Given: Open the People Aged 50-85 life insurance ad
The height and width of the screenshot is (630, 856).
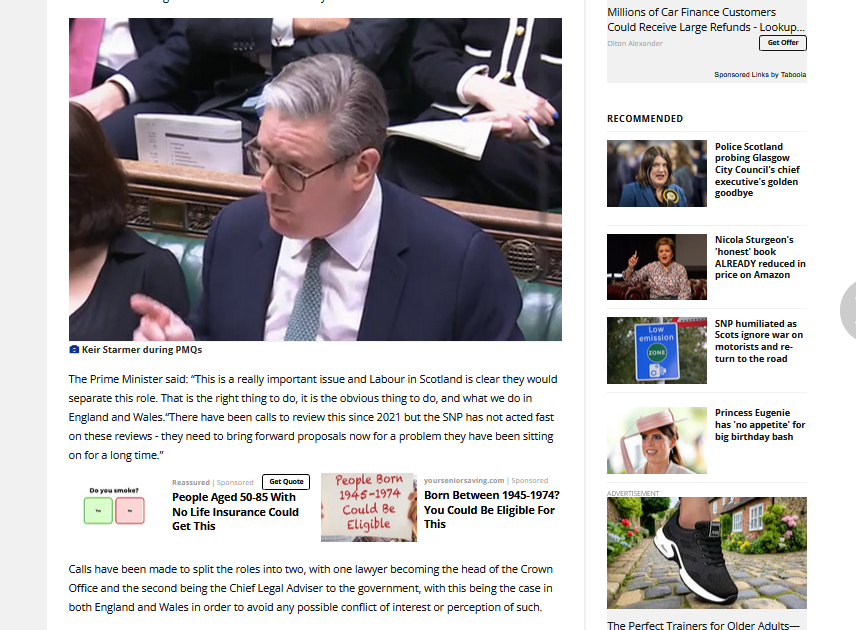Looking at the screenshot, I should [x=235, y=512].
